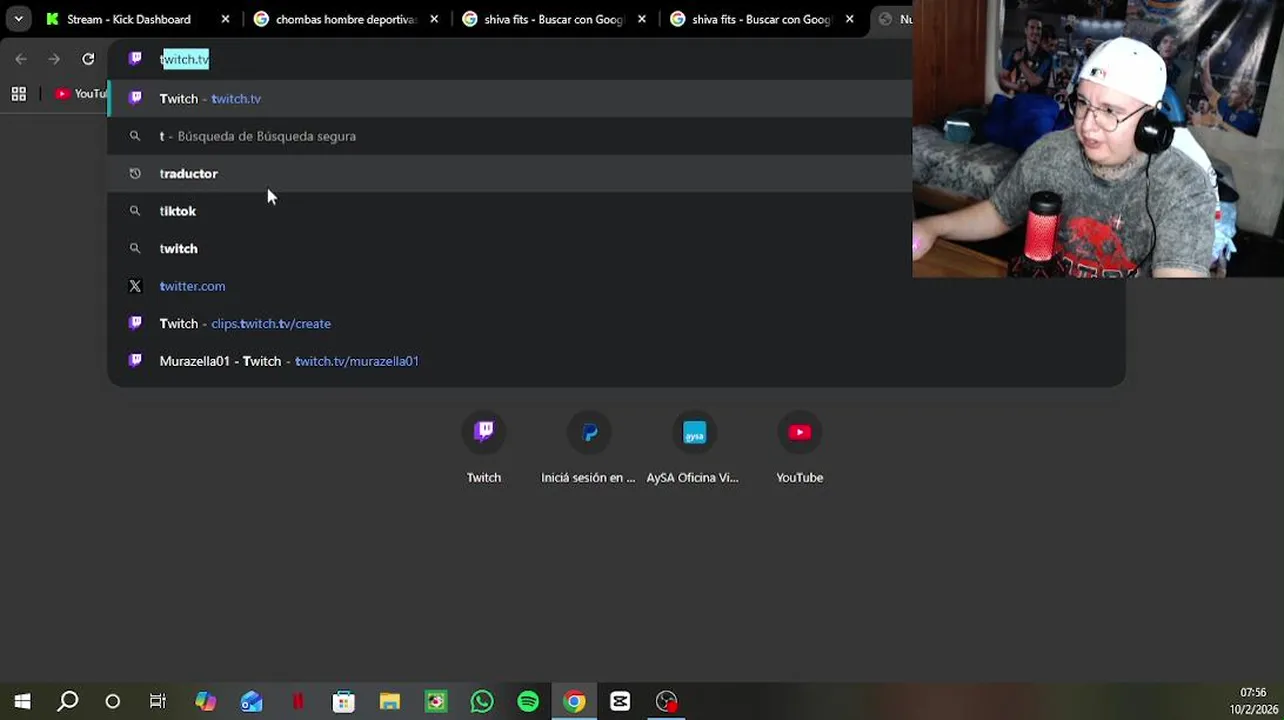Open the PayPal 'Iniciá sesión en' shortcut
Screen dimensions: 1284x720
pos(589,448)
